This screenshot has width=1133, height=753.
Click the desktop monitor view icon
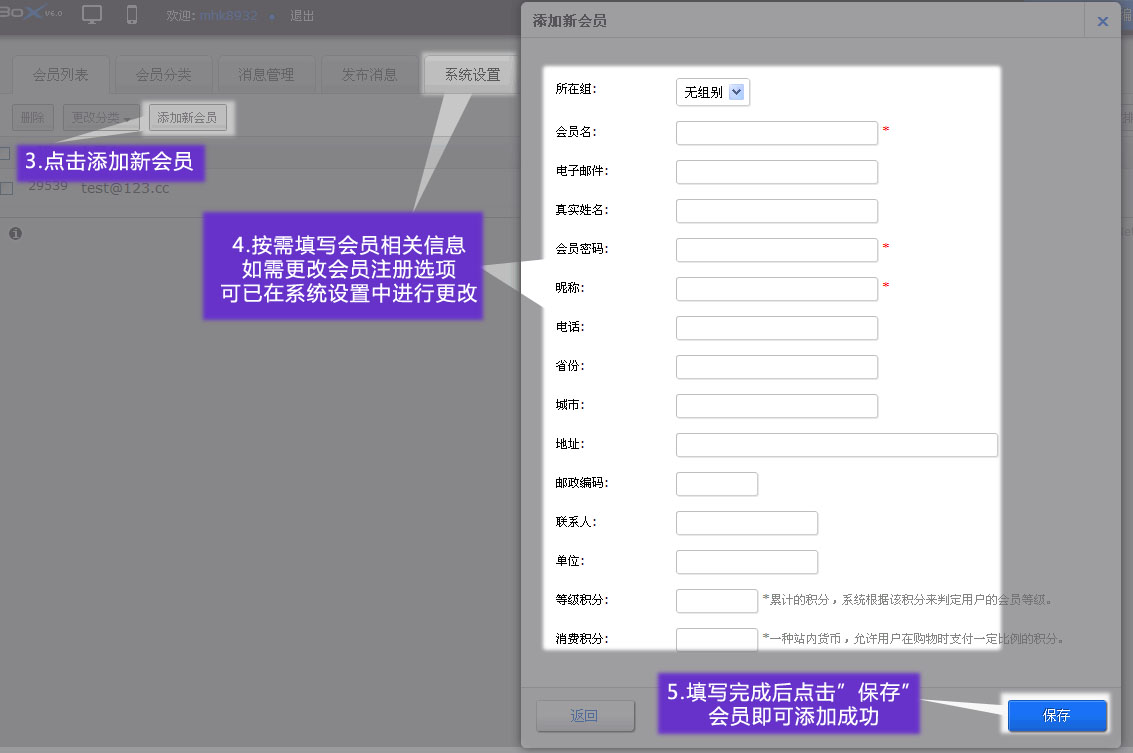(92, 15)
